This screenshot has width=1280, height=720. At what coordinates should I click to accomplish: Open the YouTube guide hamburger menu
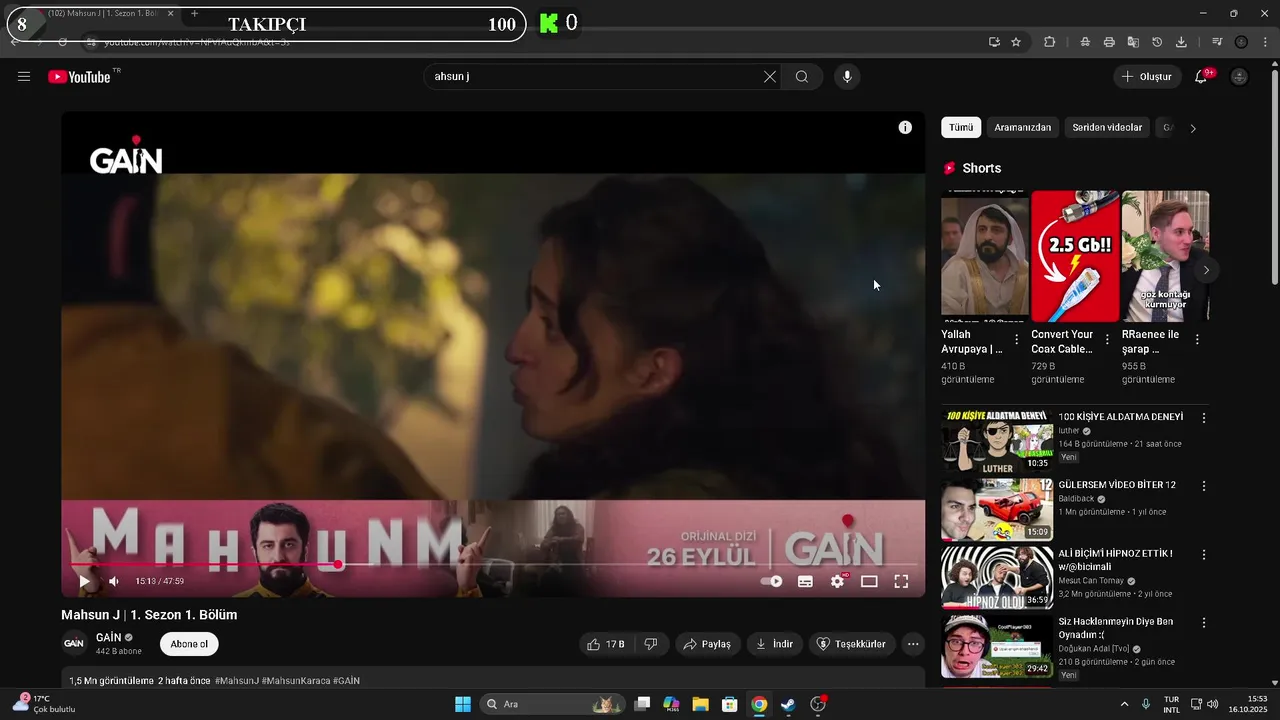[x=24, y=77]
